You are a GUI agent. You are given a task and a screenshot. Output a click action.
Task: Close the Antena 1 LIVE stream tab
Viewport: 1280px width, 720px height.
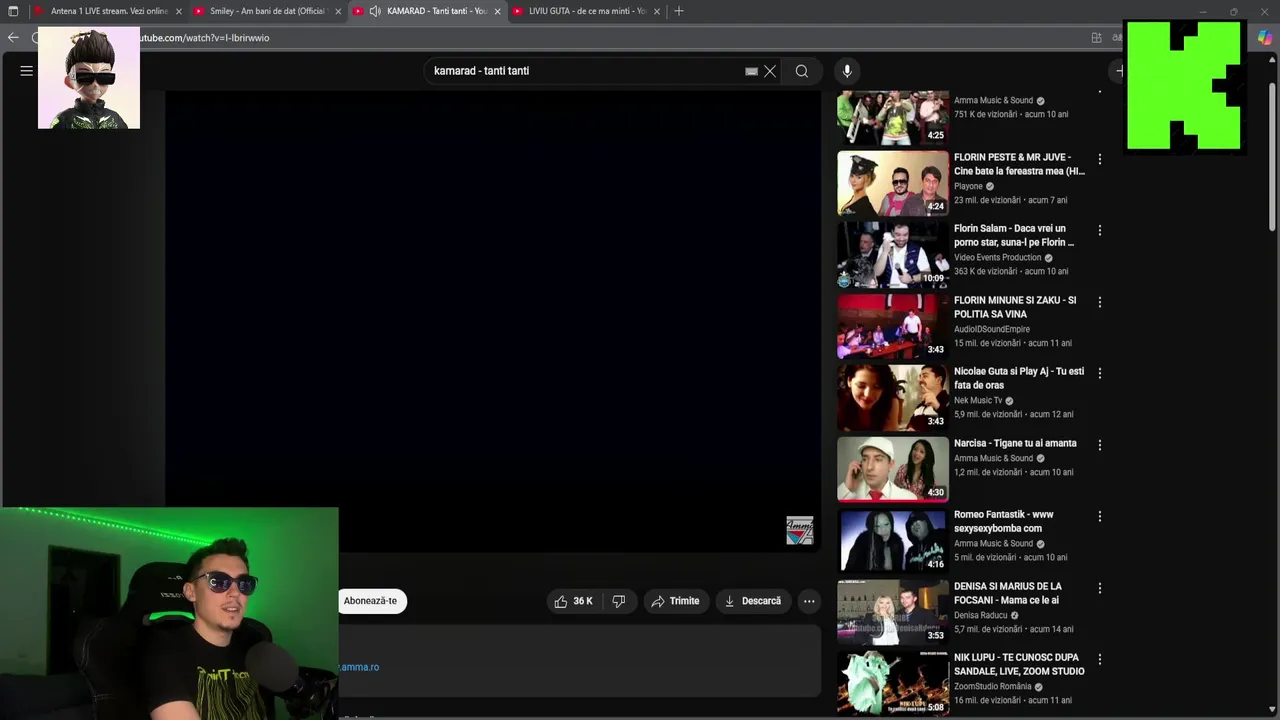point(179,11)
